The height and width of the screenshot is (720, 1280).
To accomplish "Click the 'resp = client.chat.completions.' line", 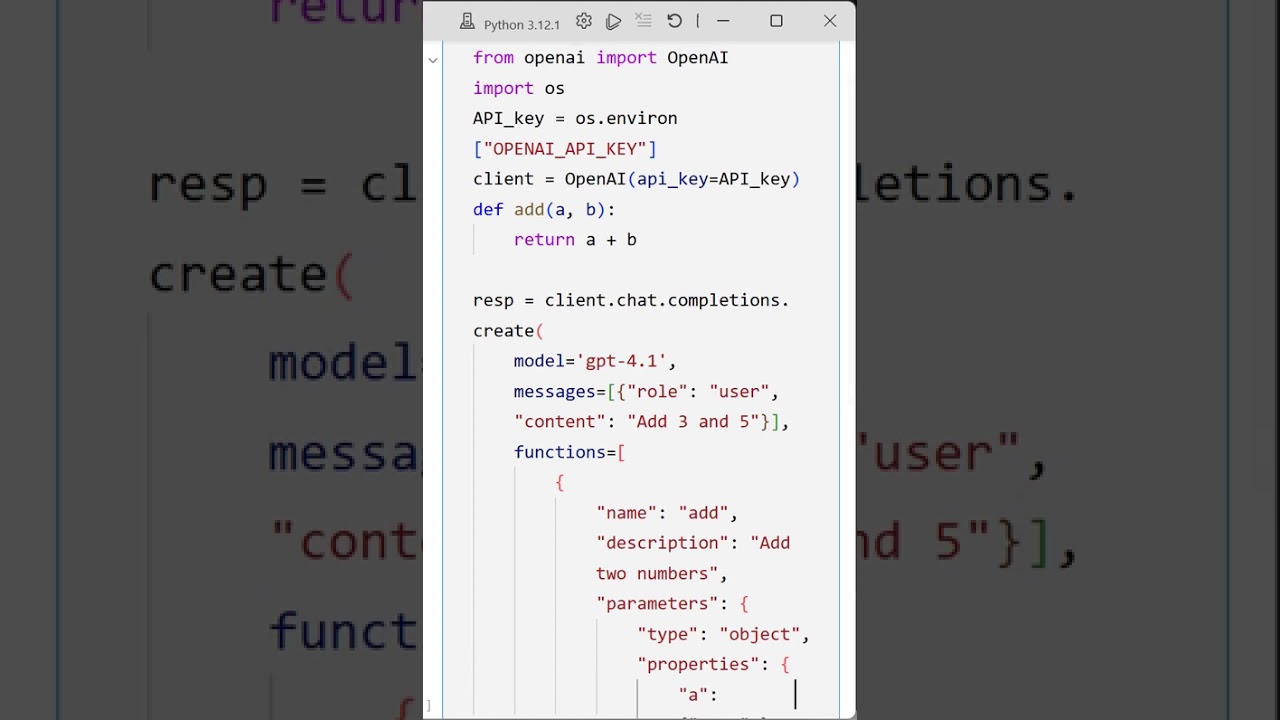I will pyautogui.click(x=631, y=300).
